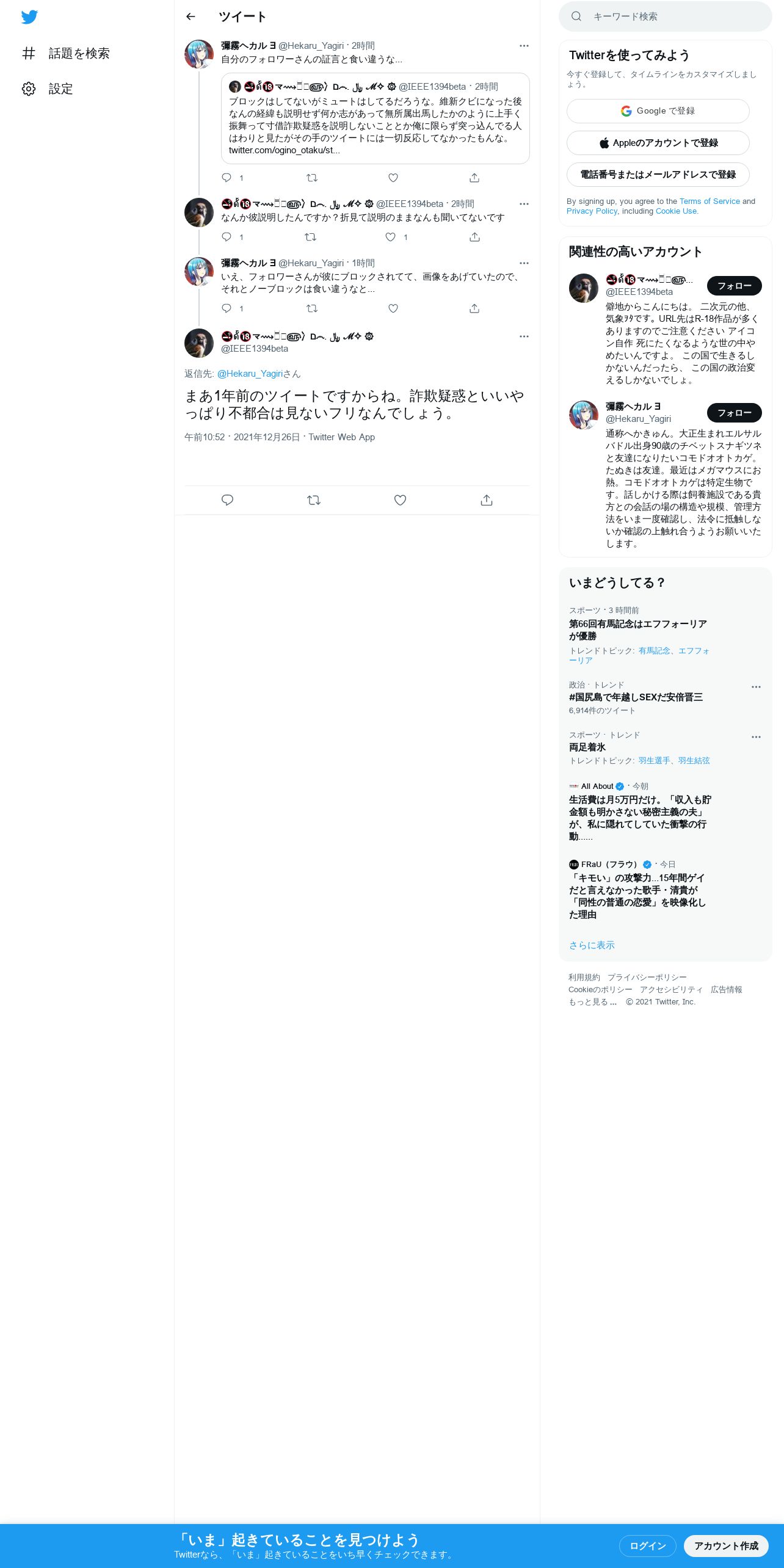
Task: Retweet the main tweet
Action: 314,500
